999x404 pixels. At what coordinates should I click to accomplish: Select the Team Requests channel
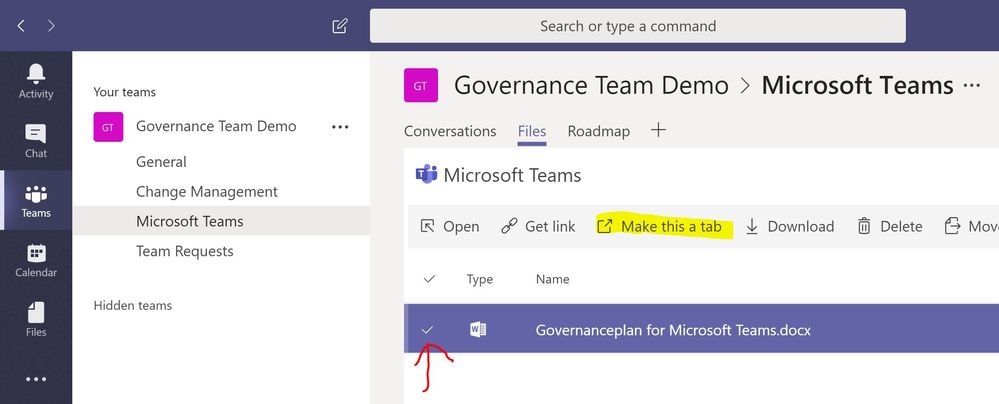point(185,251)
